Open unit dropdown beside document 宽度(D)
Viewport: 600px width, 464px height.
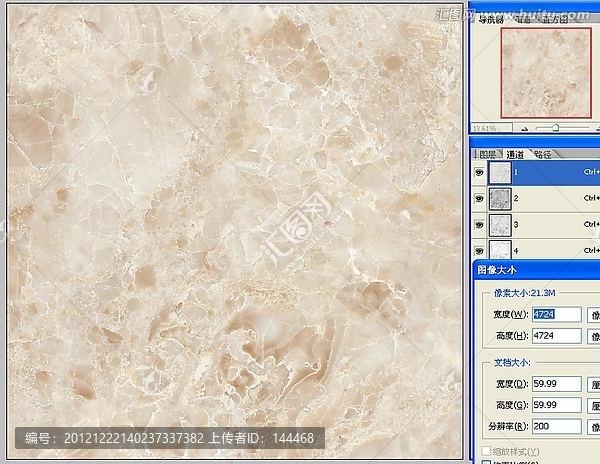pos(593,384)
